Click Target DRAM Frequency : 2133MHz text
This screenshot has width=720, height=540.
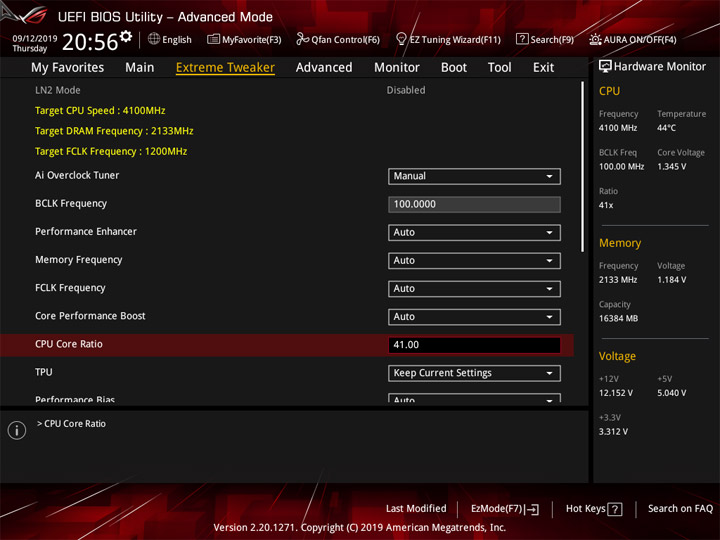[x=114, y=131]
